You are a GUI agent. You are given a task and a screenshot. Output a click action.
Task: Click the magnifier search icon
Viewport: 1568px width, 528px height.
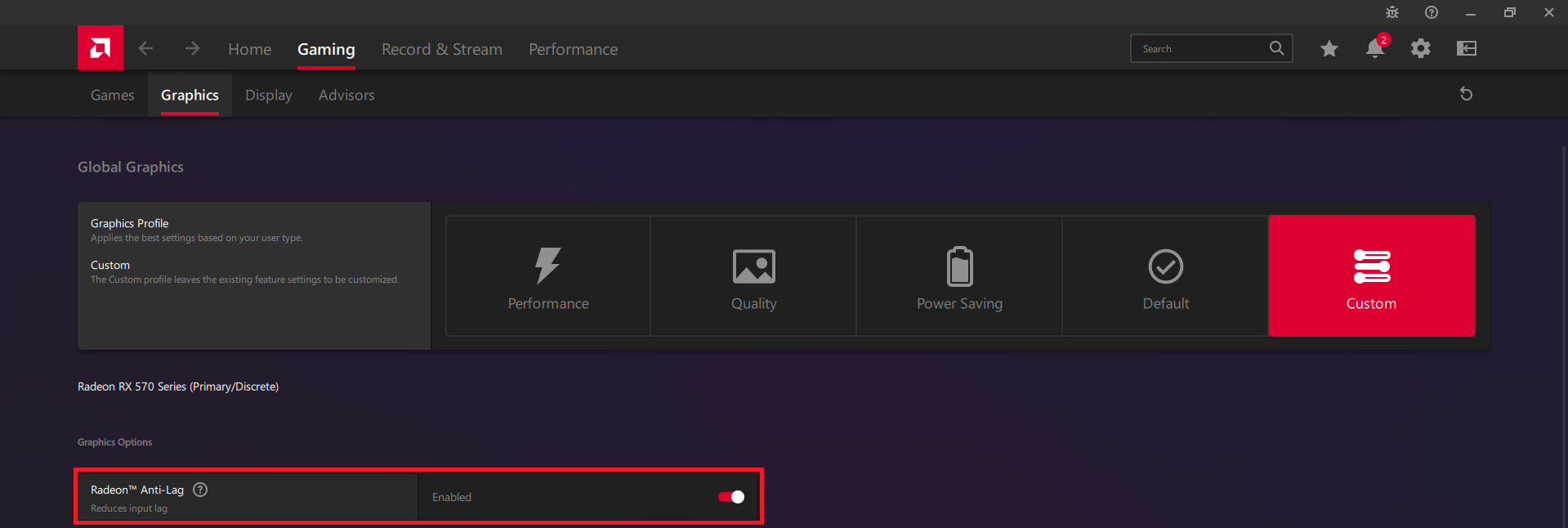1276,48
